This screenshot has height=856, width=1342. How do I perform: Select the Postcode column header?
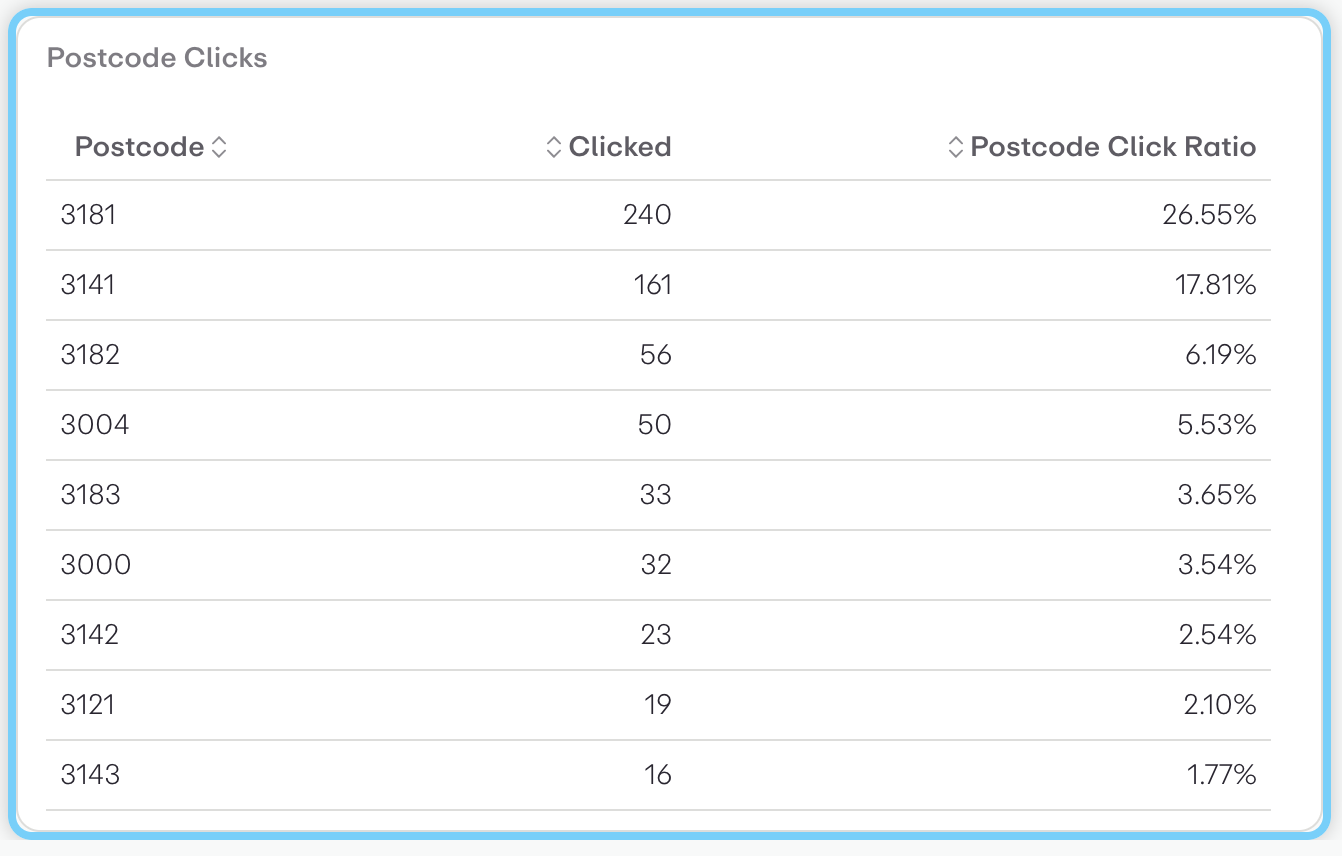point(139,146)
